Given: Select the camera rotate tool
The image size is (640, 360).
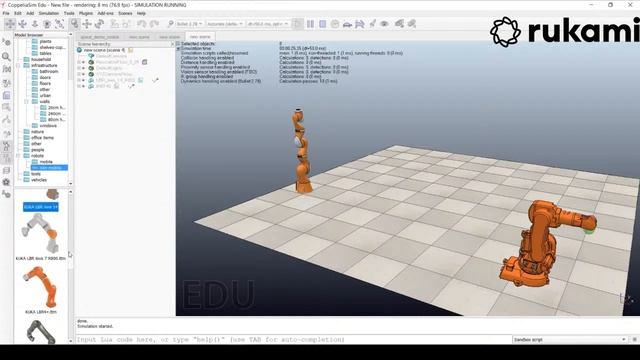Looking at the screenshot, I should (22, 24).
